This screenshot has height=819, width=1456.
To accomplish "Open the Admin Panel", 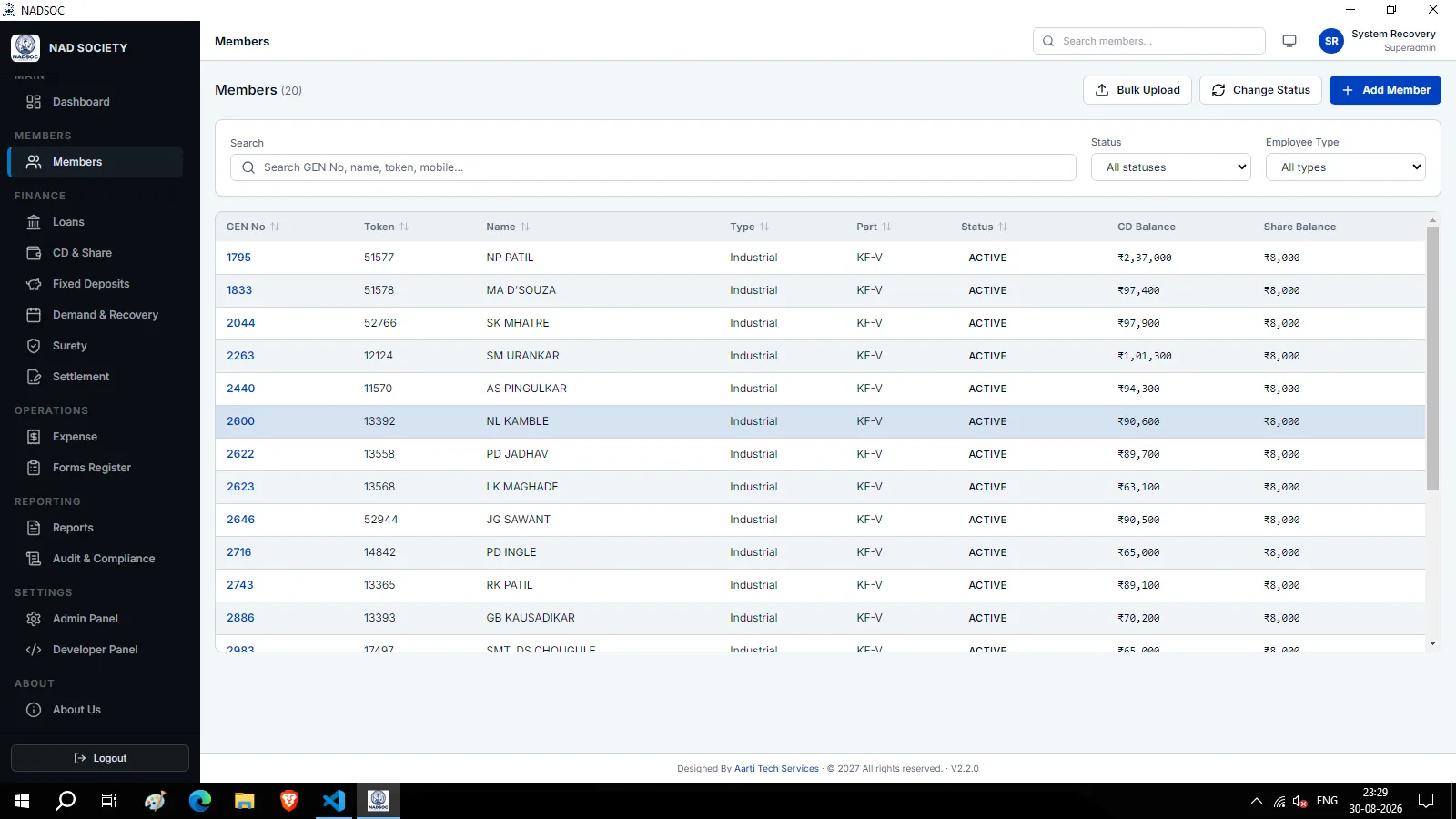I will (96, 619).
